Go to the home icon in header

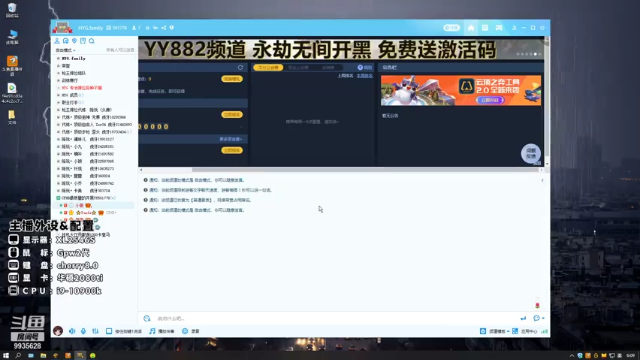(x=471, y=28)
